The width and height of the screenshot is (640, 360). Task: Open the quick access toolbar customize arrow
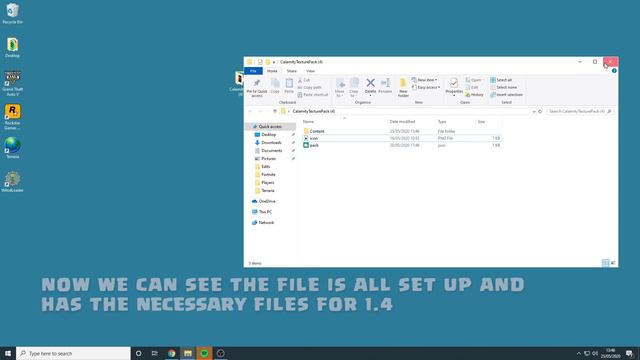274,62
